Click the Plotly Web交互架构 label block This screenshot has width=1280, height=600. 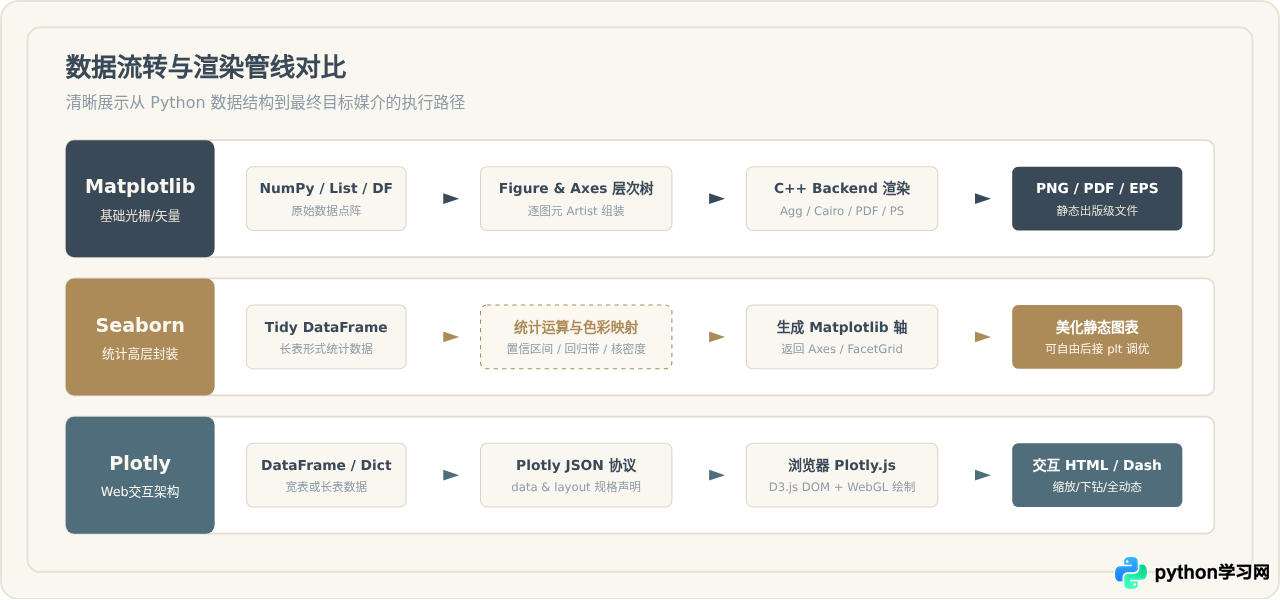140,475
